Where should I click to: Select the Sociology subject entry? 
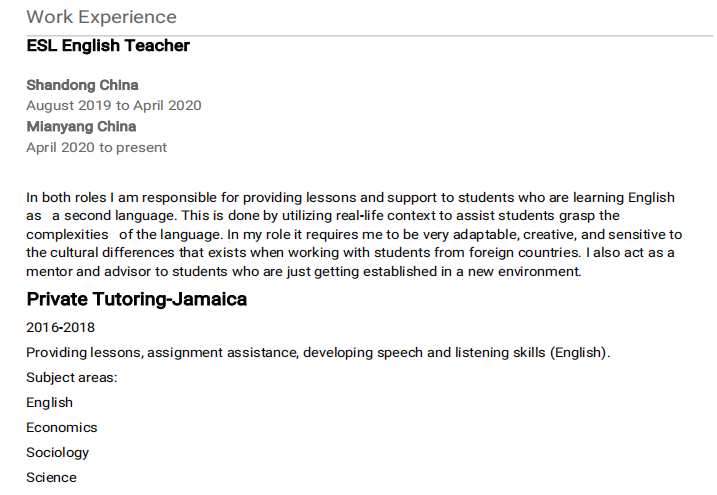tap(57, 452)
